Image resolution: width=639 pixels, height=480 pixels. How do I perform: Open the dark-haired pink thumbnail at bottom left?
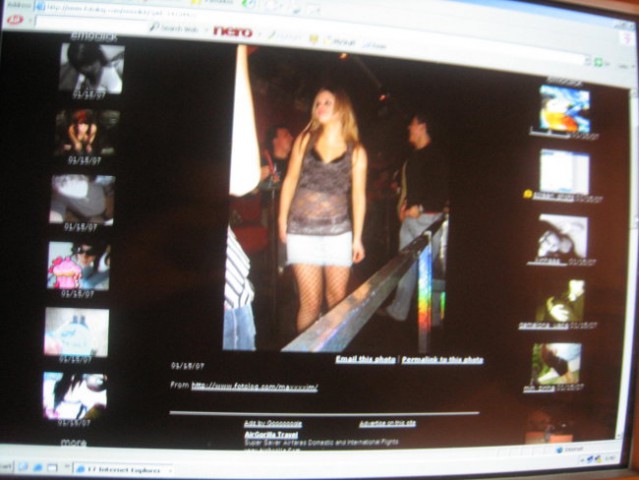coord(75,395)
